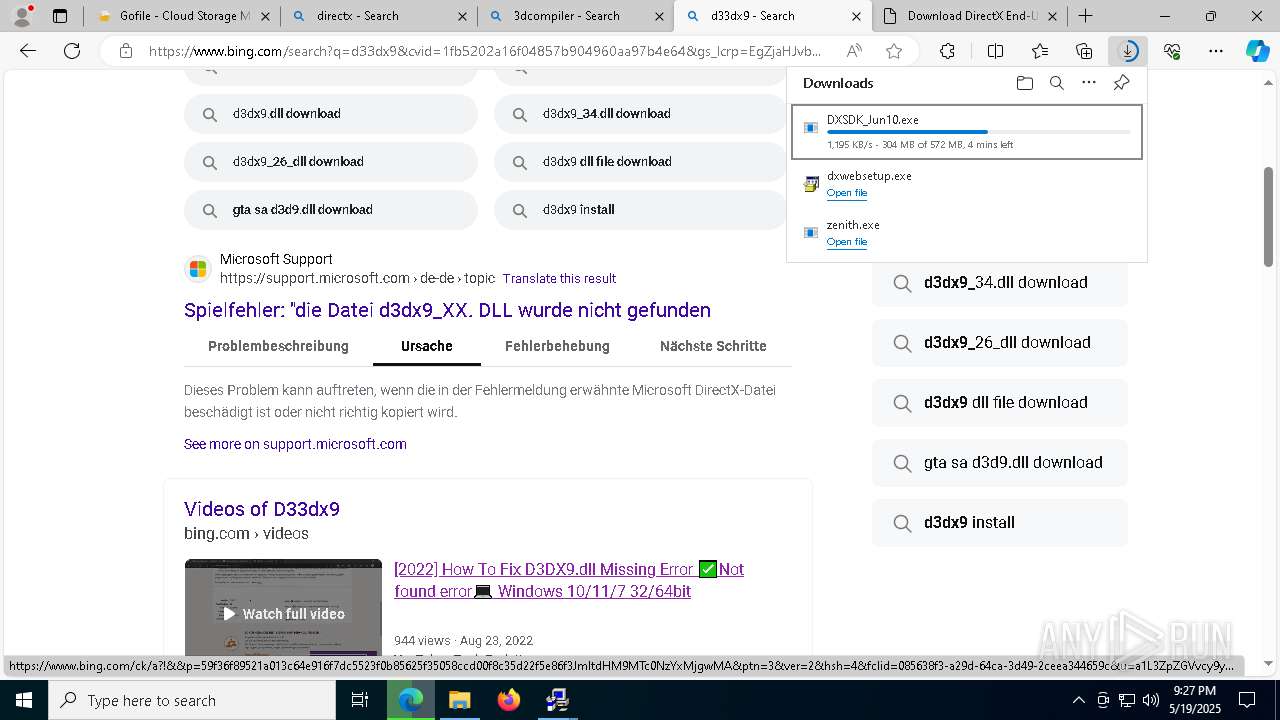Open Spielfehler d3dx9_XX.DLL result title
Image resolution: width=1280 pixels, height=720 pixels.
447,310
